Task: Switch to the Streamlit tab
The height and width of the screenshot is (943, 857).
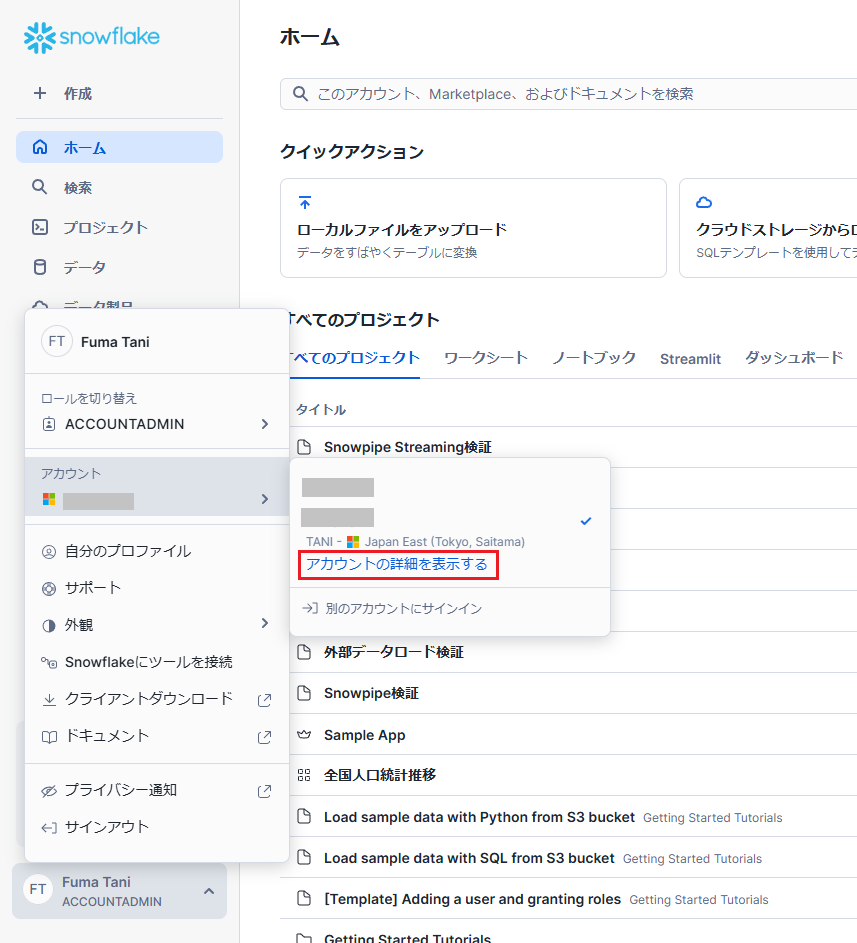Action: pyautogui.click(x=690, y=359)
